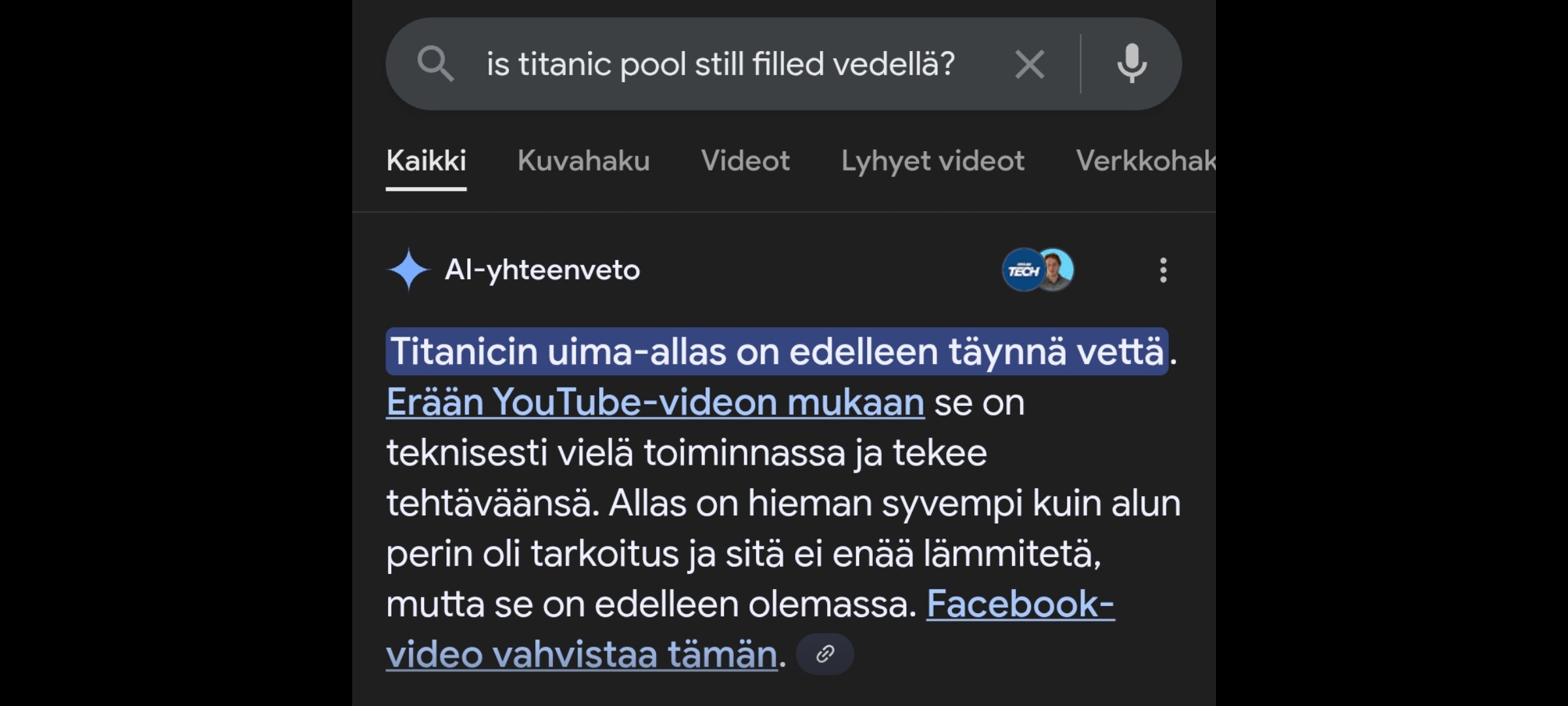
Task: Select the Kaikki tab
Action: click(426, 161)
